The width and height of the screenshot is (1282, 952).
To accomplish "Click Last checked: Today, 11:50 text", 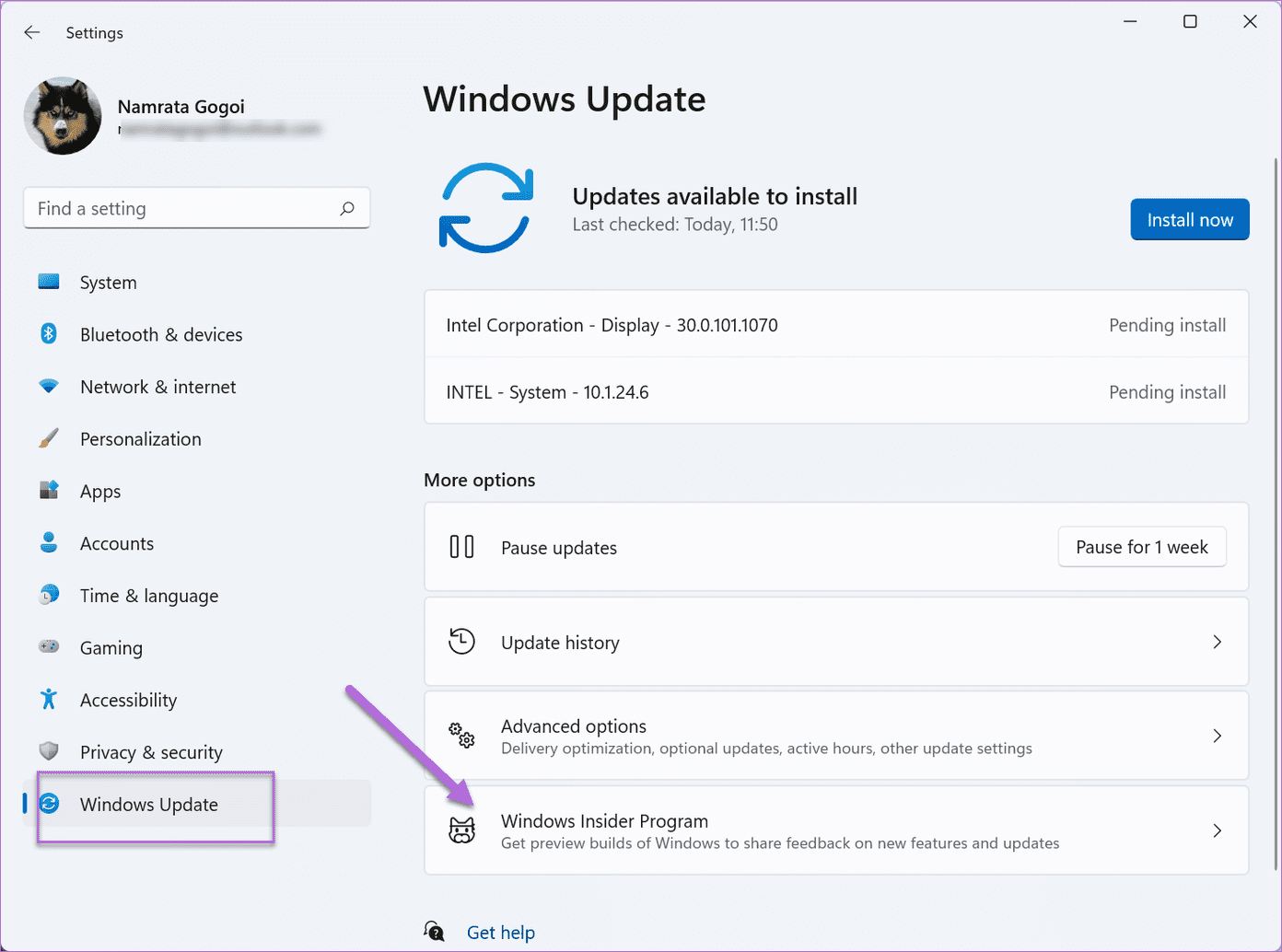I will point(675,225).
